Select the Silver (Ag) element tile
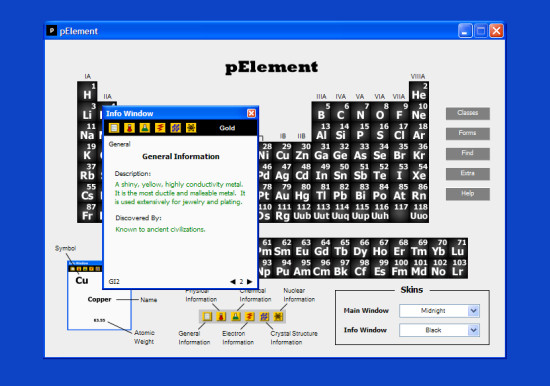This screenshot has height=386, width=550. (x=282, y=172)
